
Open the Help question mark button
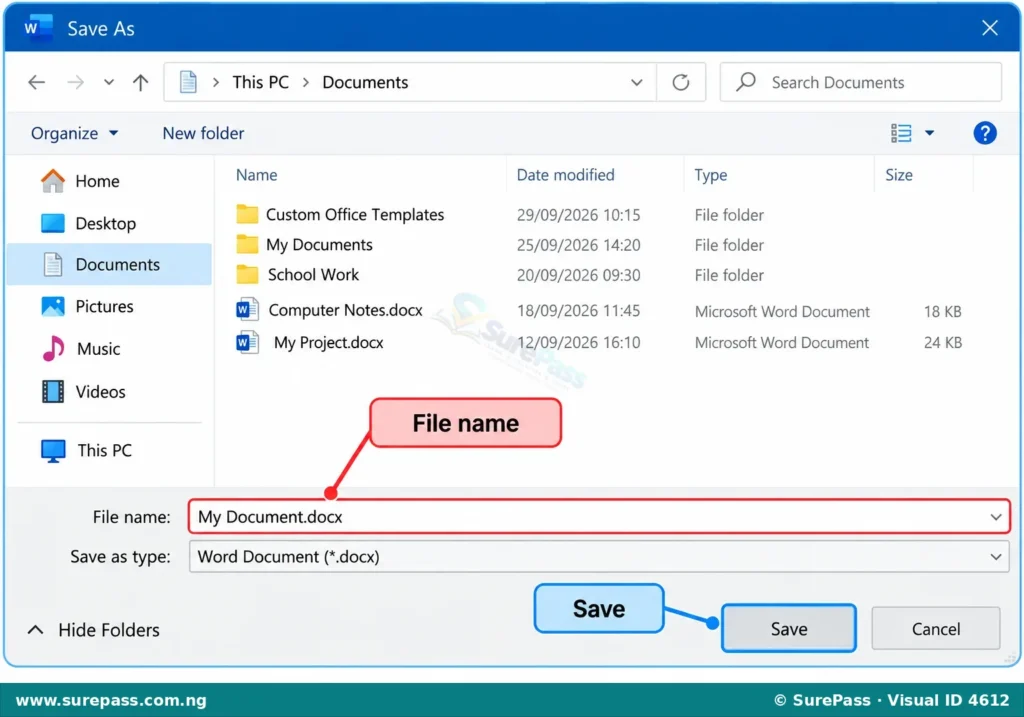pyautogui.click(x=985, y=133)
